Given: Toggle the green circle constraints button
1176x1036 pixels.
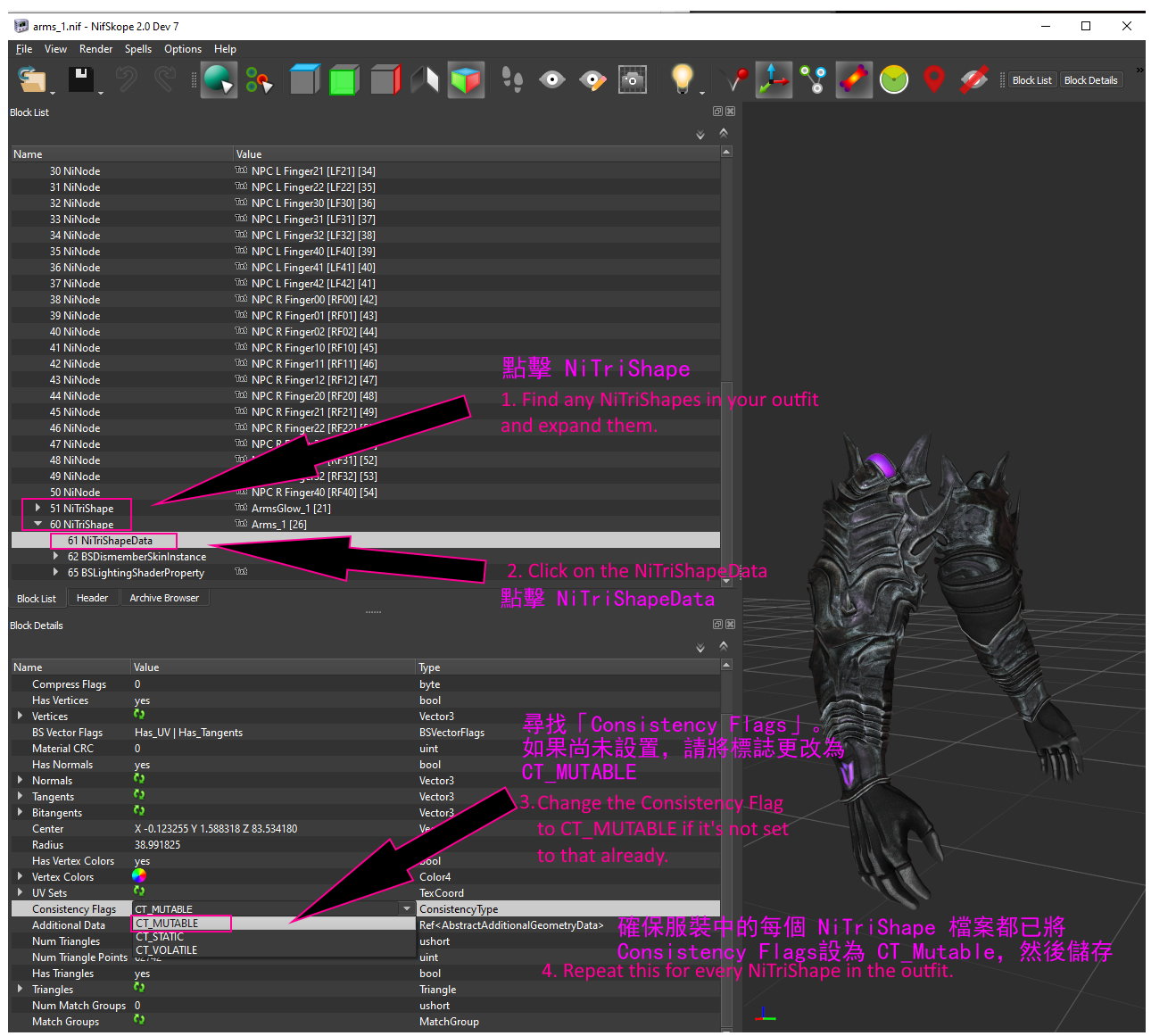Looking at the screenshot, I should click(x=893, y=80).
